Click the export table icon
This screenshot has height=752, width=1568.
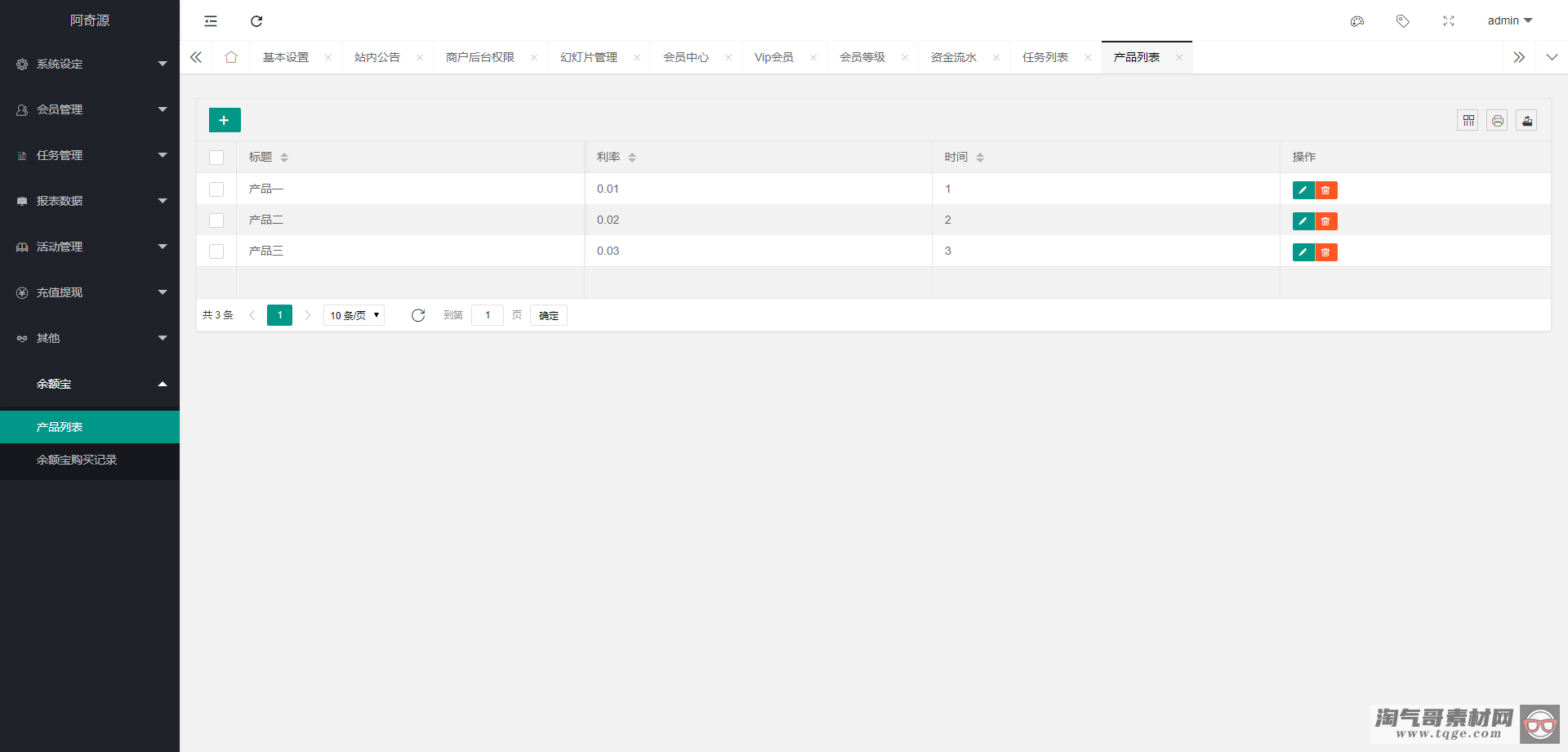click(1527, 121)
